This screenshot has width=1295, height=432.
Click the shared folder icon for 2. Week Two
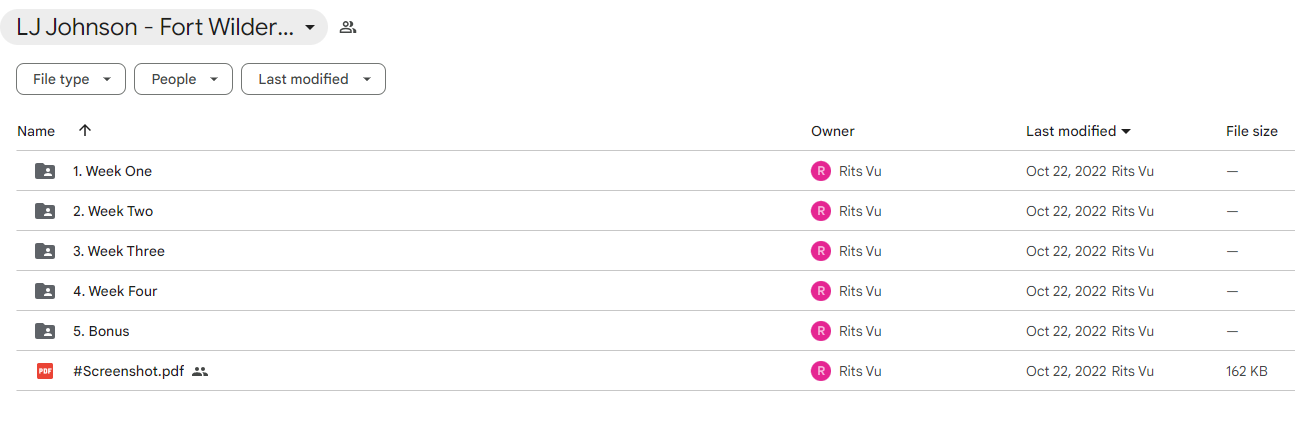tap(45, 211)
